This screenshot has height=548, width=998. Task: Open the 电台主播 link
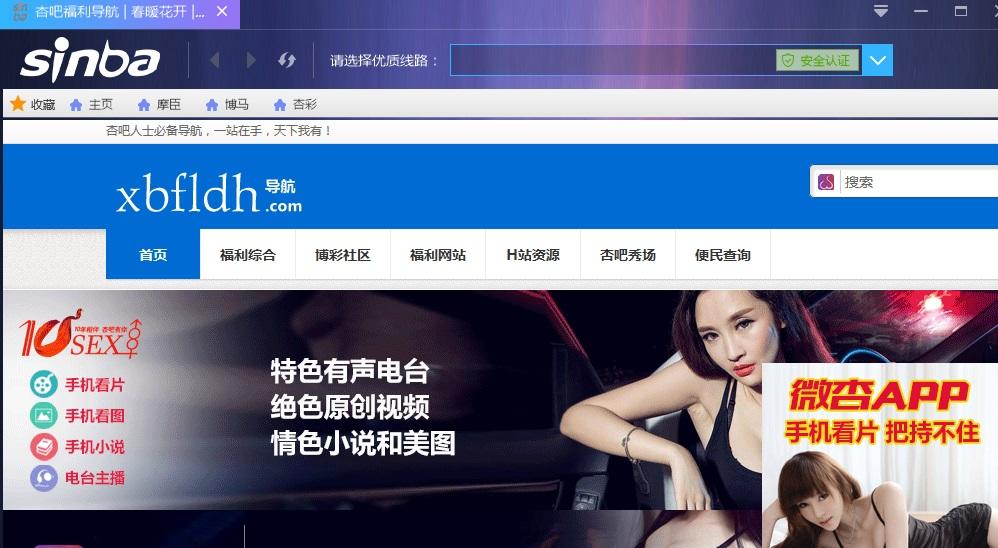[x=95, y=477]
